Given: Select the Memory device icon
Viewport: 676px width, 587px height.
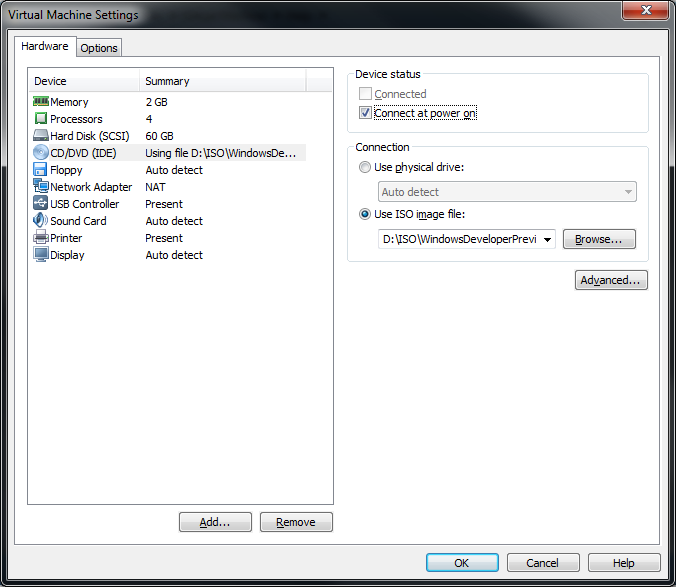Looking at the screenshot, I should [x=41, y=102].
